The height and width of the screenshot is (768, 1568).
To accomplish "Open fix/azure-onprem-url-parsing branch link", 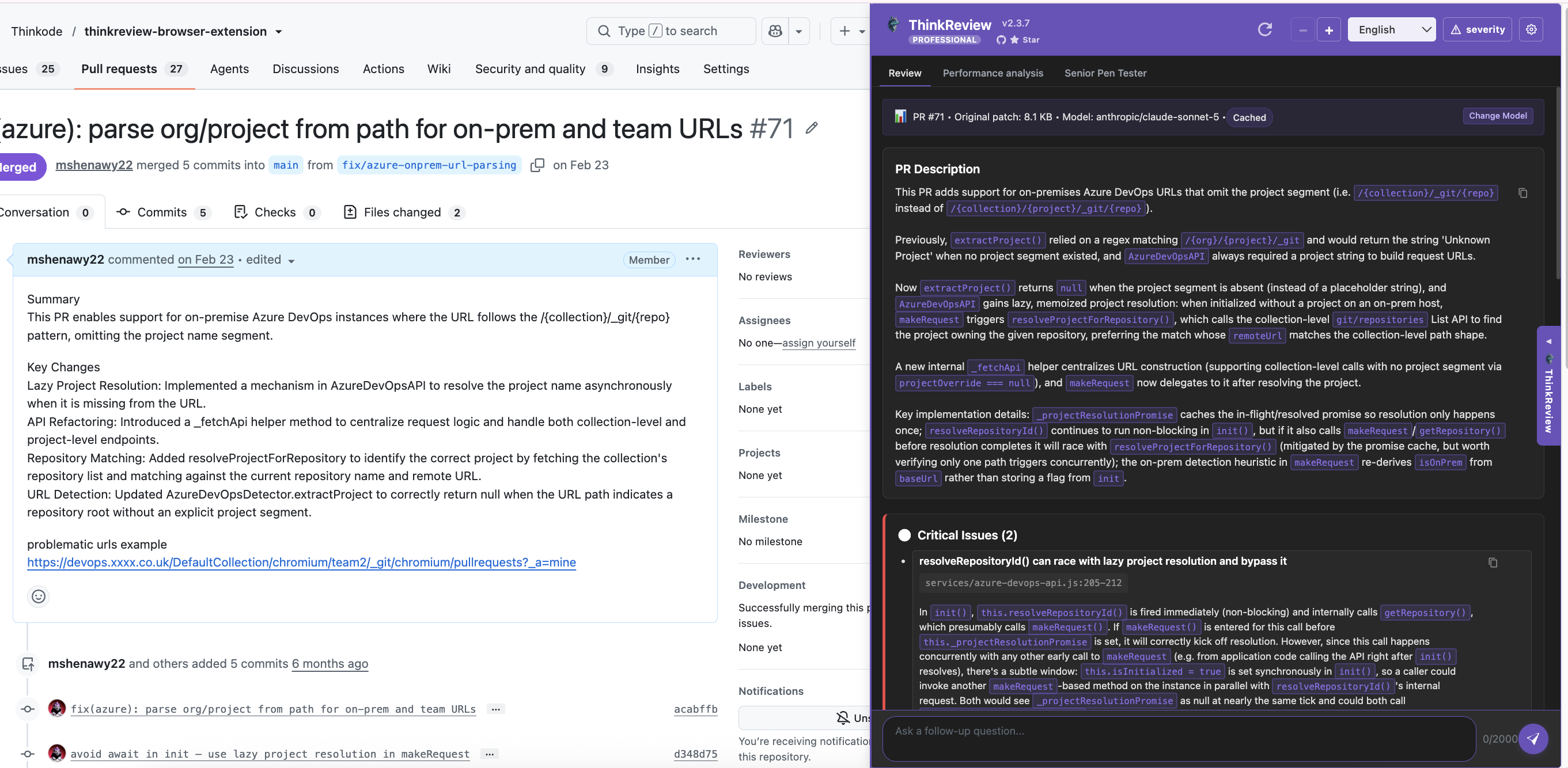I will (x=429, y=165).
